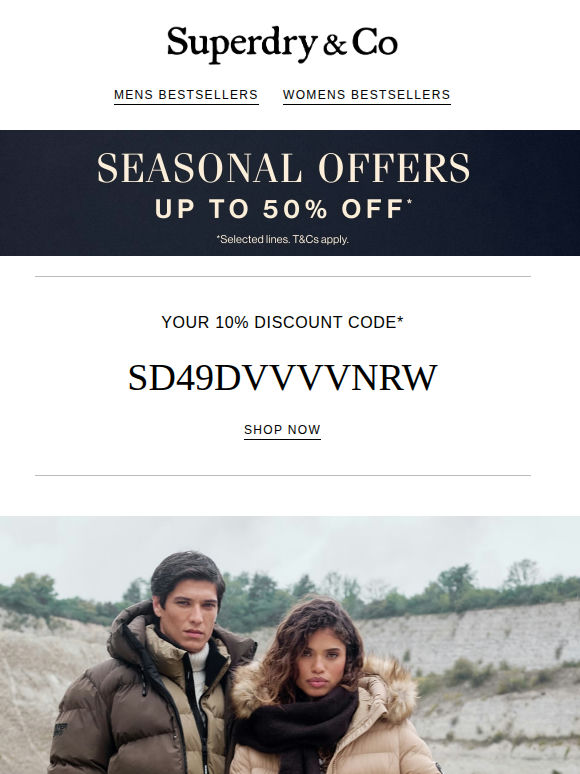
Task: Click the man's face in the photo
Action: [x=190, y=611]
